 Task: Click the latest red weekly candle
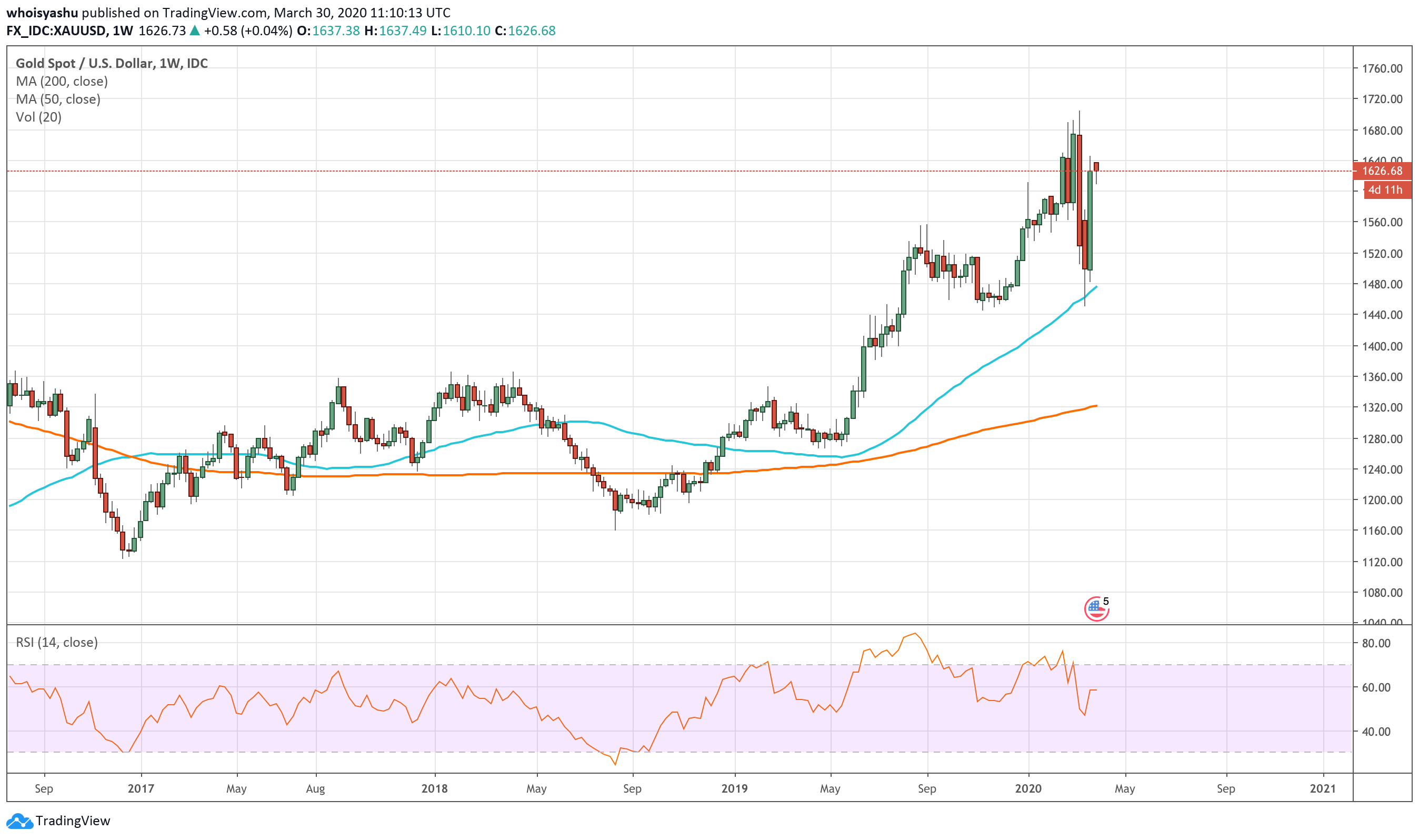click(1096, 166)
